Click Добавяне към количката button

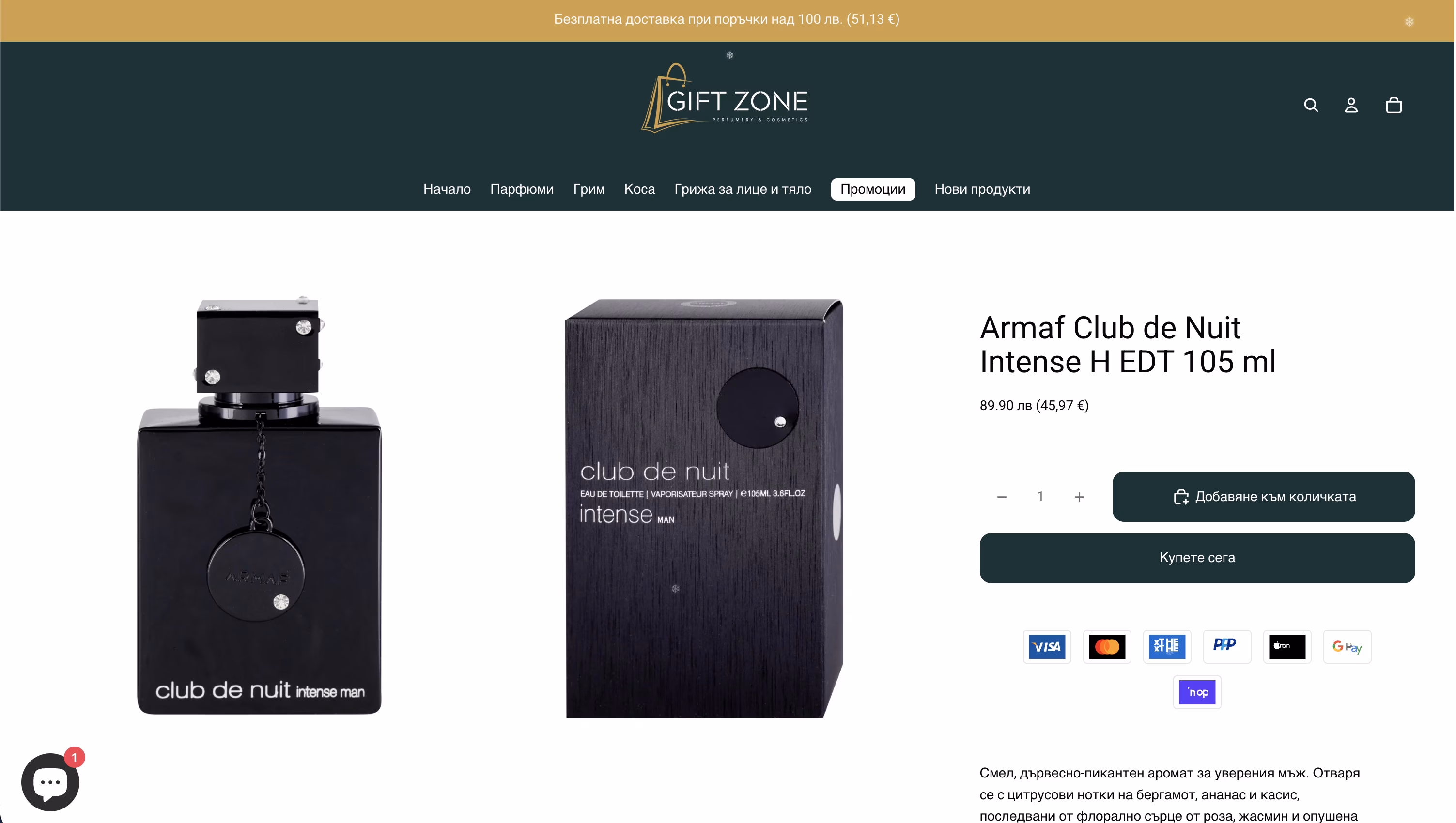click(x=1265, y=497)
